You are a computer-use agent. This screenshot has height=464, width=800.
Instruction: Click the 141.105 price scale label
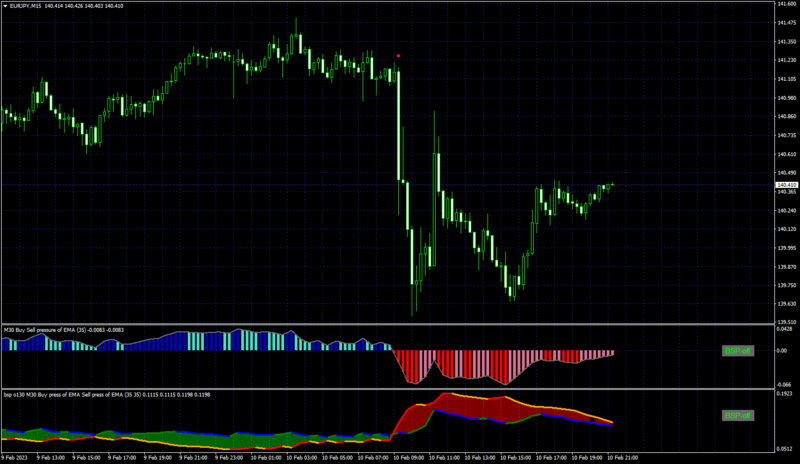pos(786,79)
